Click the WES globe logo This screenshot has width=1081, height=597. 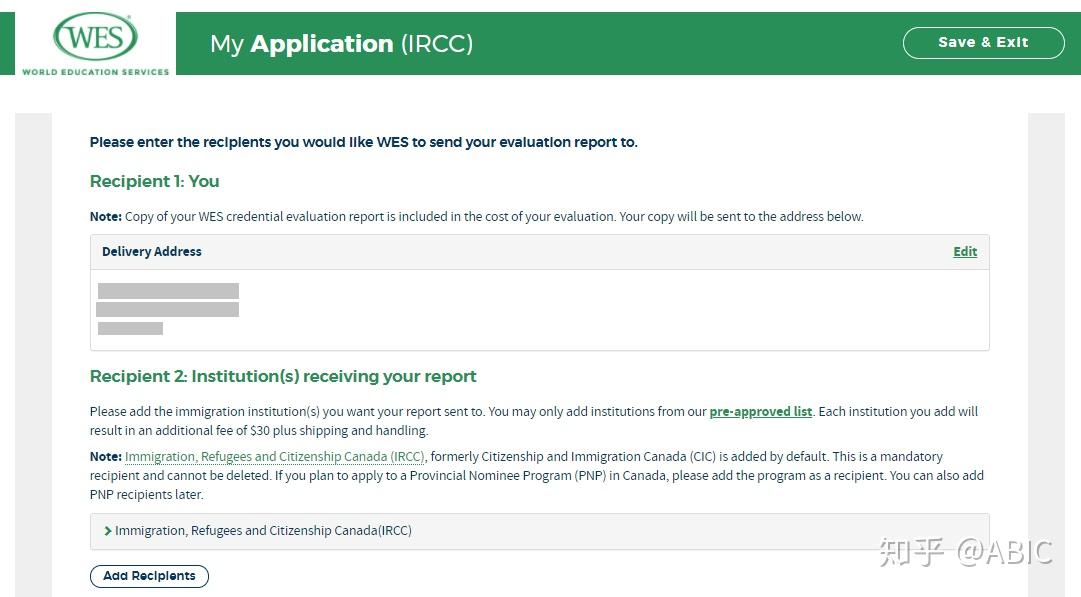pos(95,39)
